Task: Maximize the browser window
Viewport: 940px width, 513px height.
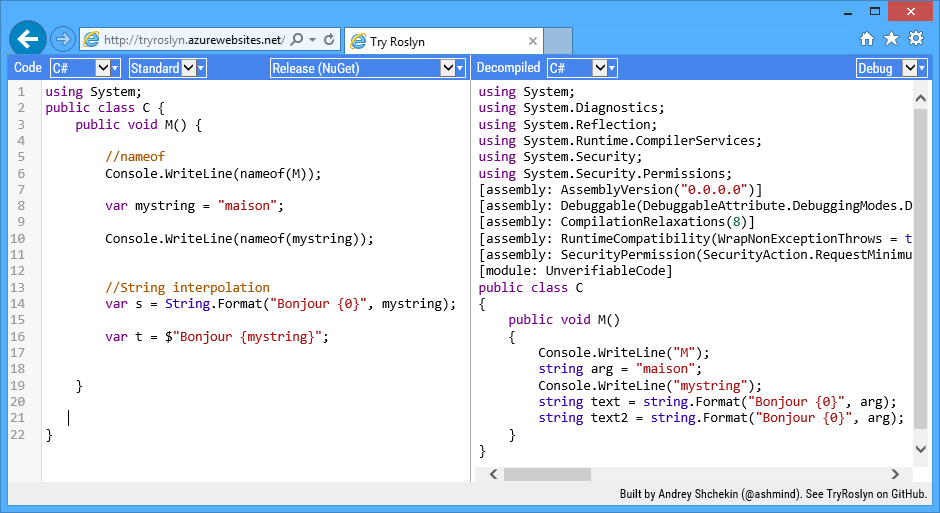Action: point(875,11)
